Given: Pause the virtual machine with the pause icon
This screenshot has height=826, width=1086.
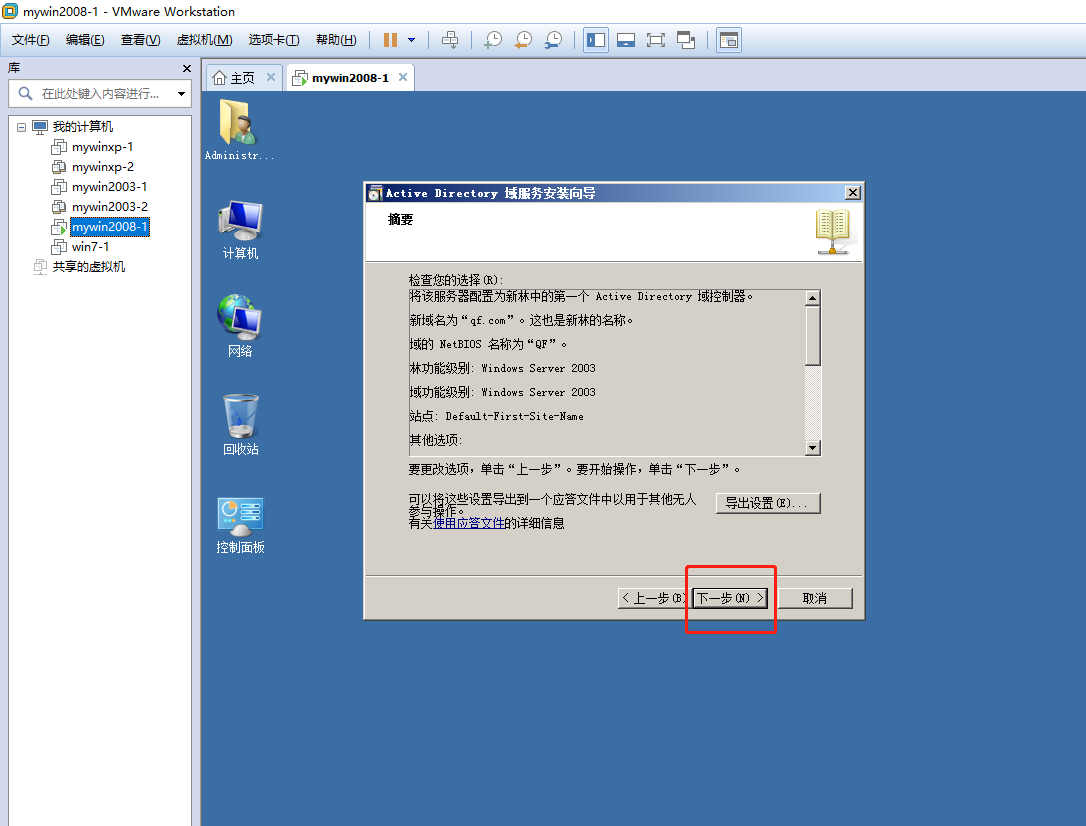Looking at the screenshot, I should pyautogui.click(x=391, y=40).
